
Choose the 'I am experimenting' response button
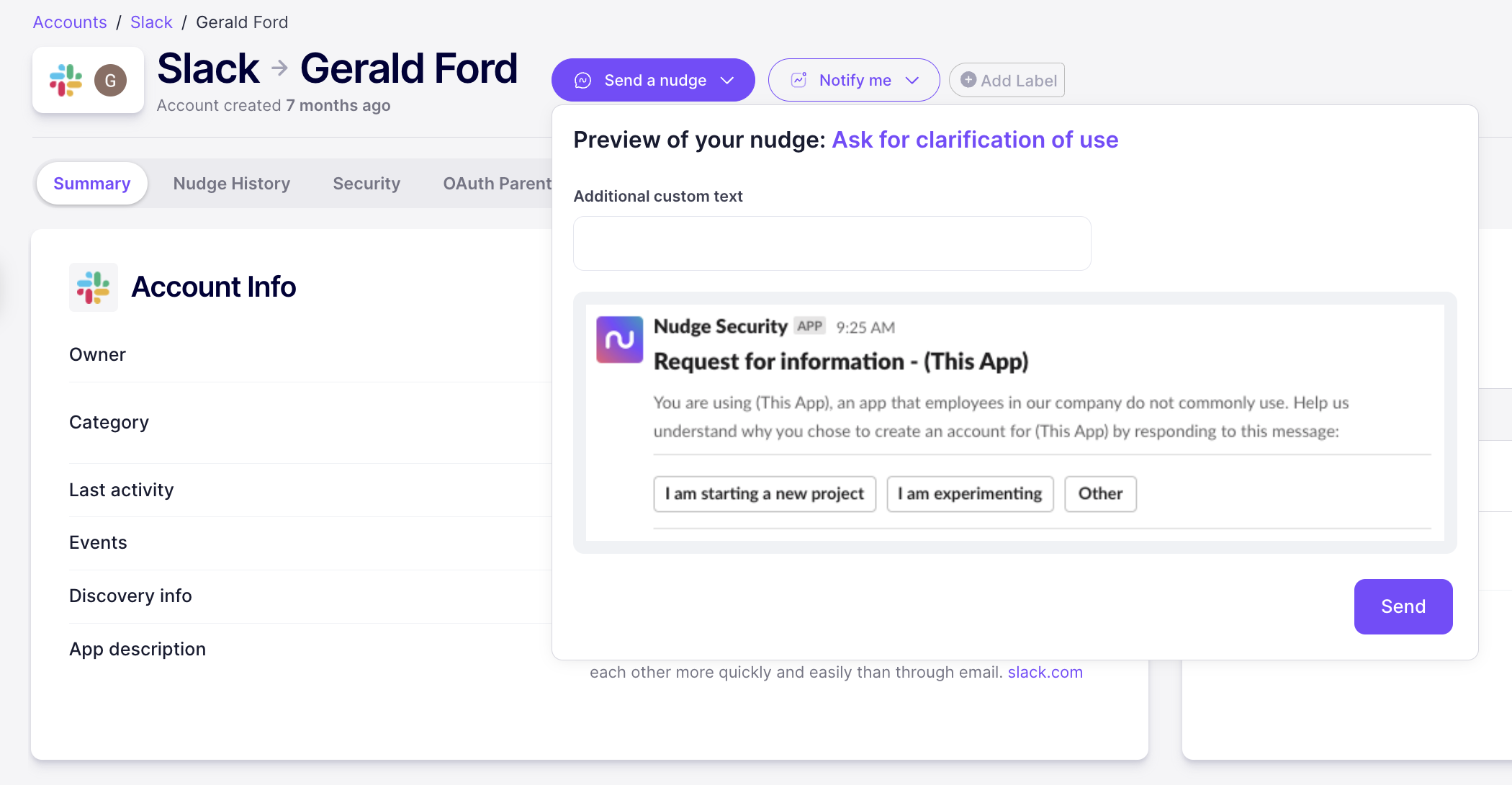(x=969, y=494)
